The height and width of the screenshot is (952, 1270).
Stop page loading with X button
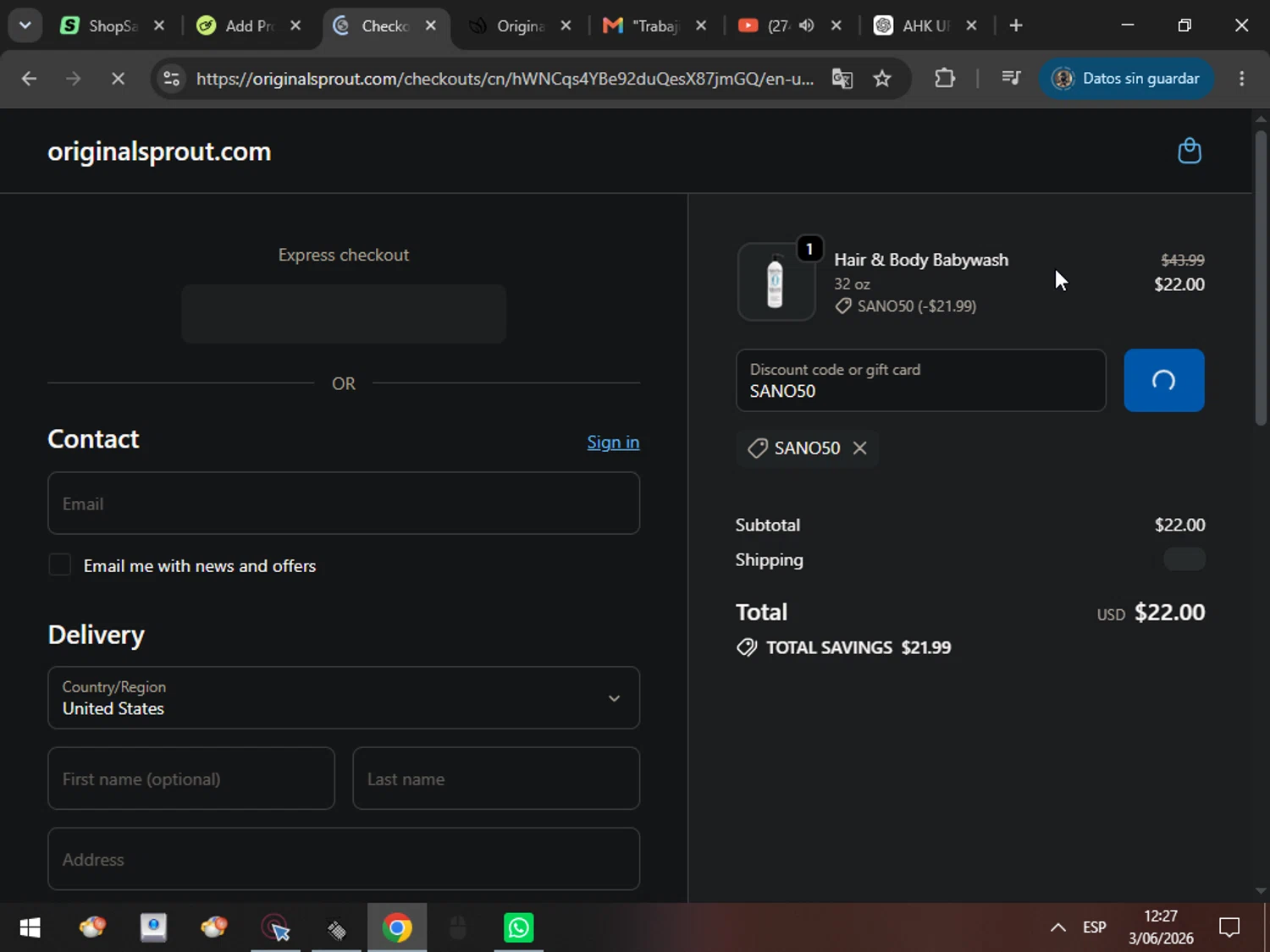point(118,79)
